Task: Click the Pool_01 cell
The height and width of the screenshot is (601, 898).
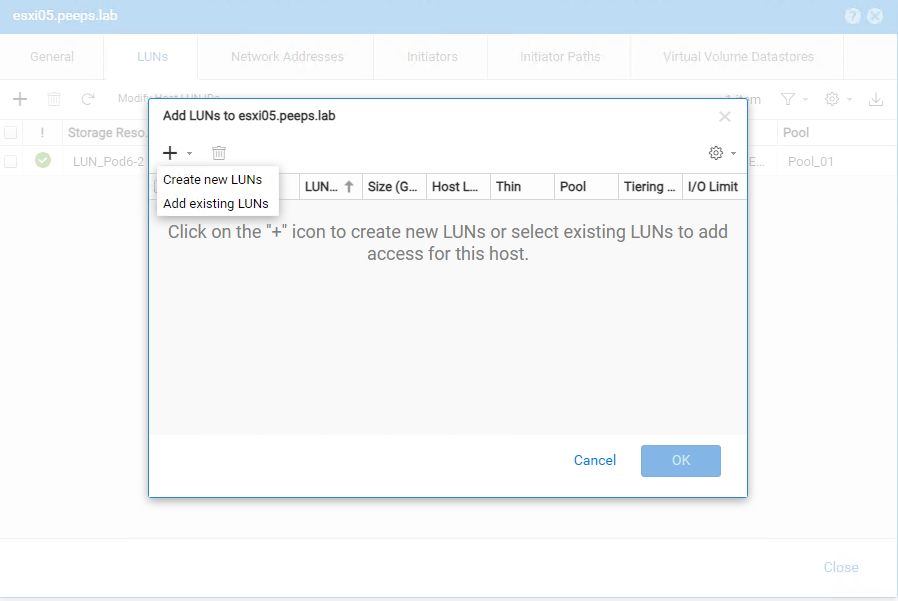Action: pos(810,162)
